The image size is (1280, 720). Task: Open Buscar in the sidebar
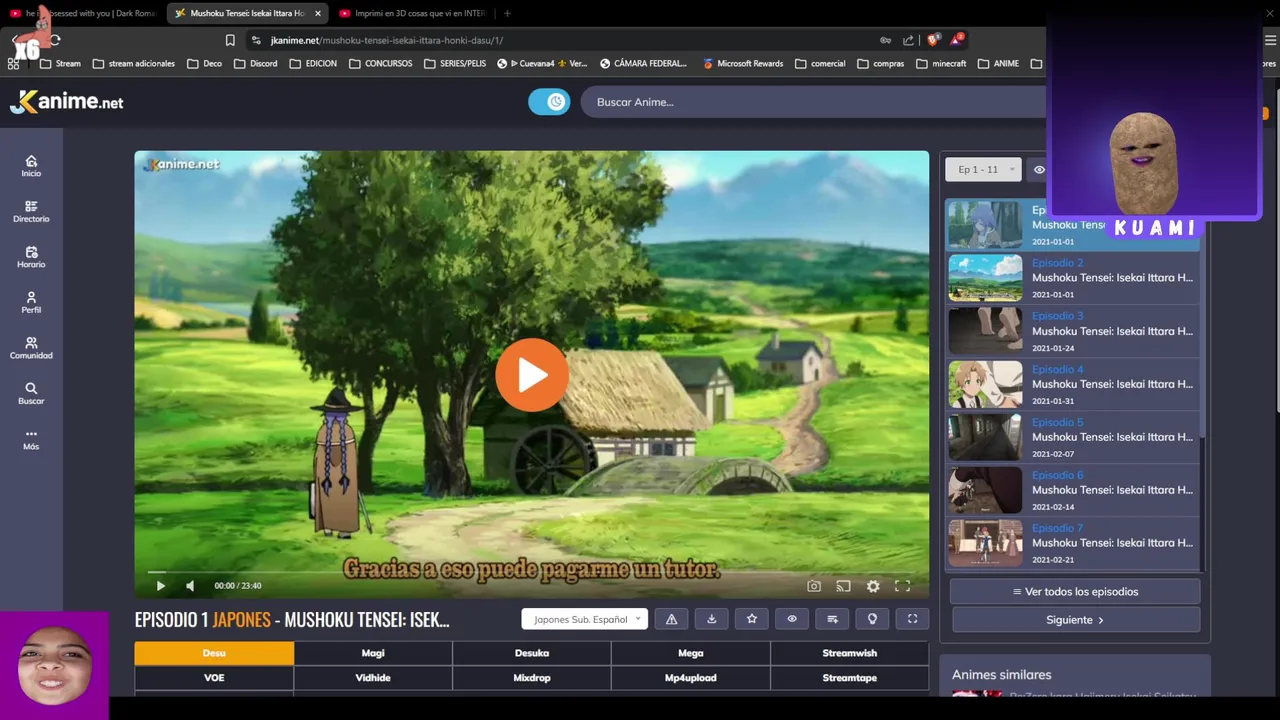pyautogui.click(x=31, y=393)
